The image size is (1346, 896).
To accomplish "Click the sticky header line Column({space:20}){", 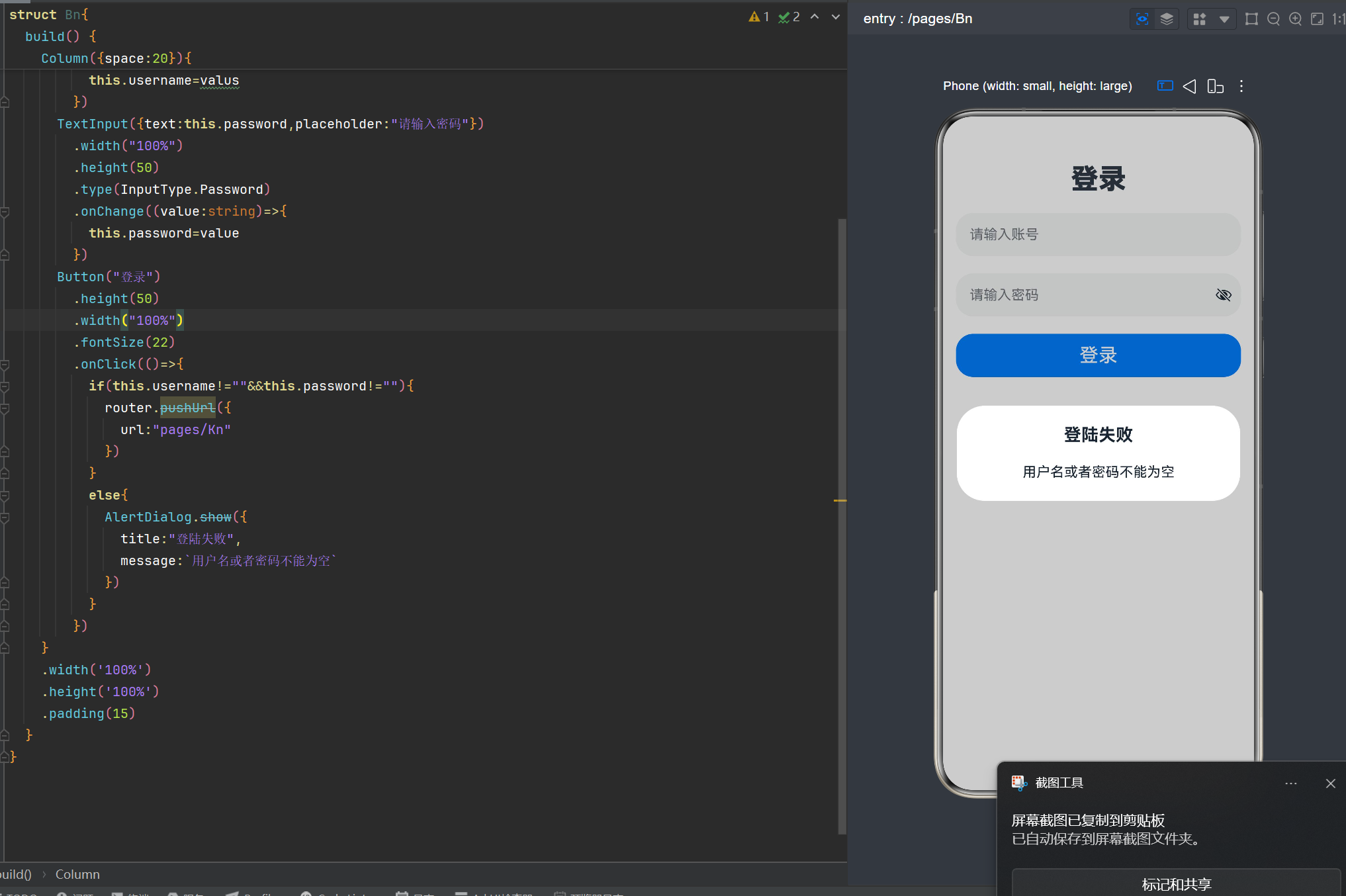I will pyautogui.click(x=116, y=58).
